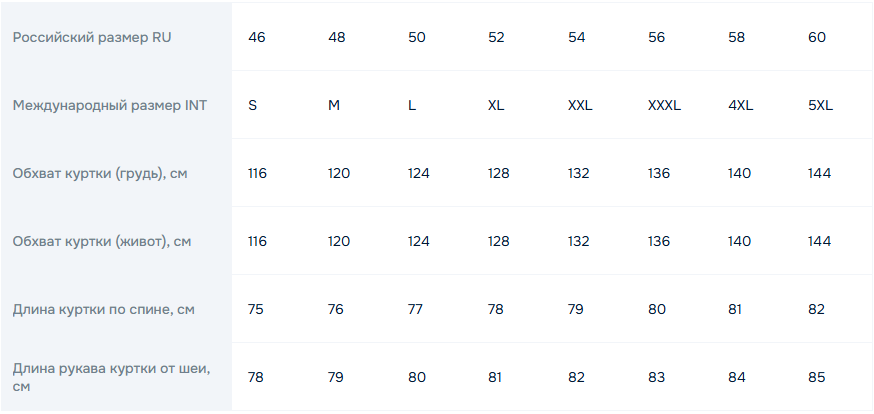874x414 pixels.
Task: Click belly girth value 136
Action: 659,241
